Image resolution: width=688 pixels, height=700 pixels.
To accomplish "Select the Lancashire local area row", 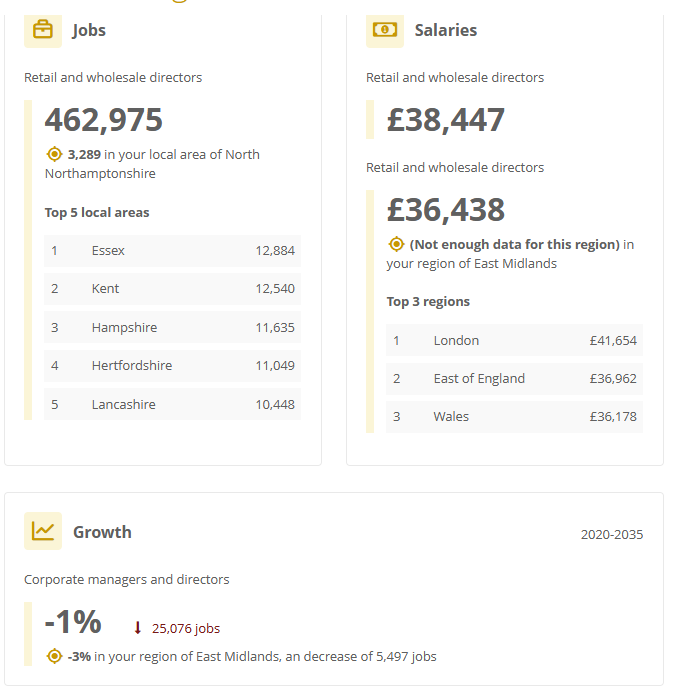I will pyautogui.click(x=172, y=404).
